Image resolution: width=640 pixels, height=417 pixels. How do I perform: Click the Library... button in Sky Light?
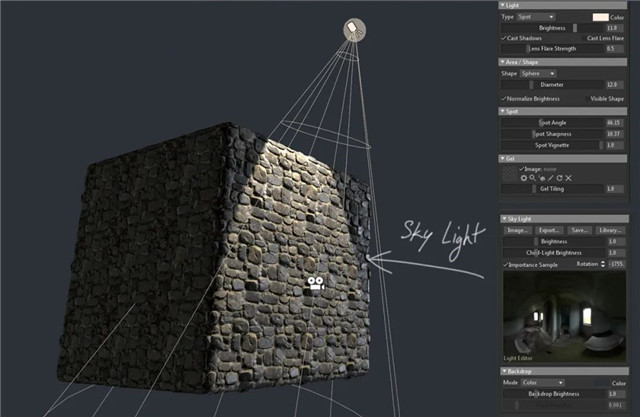point(610,230)
